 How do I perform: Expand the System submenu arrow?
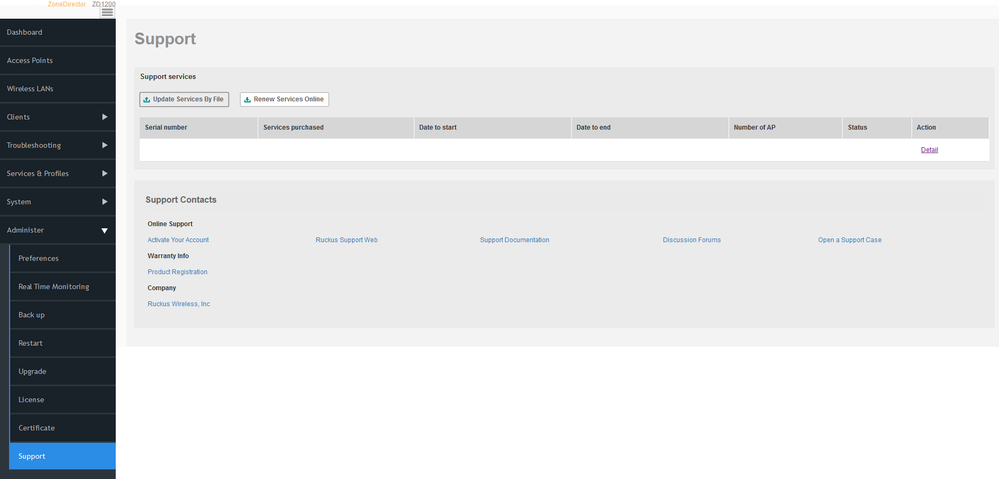point(104,201)
